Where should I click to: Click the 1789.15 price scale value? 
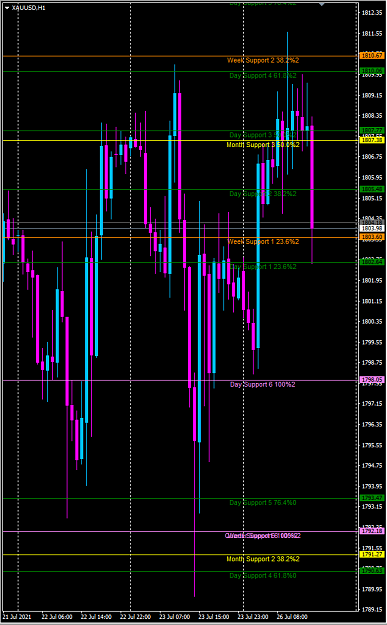[x=373, y=610]
